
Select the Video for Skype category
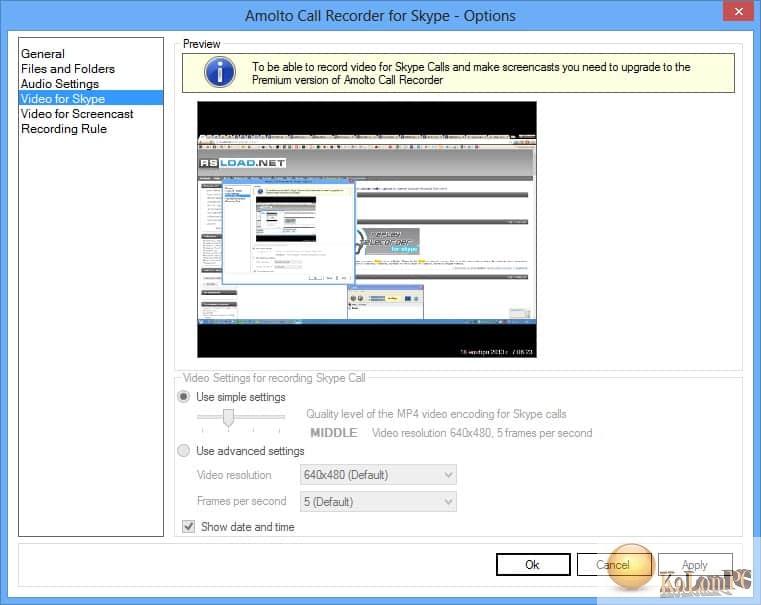(x=91, y=98)
